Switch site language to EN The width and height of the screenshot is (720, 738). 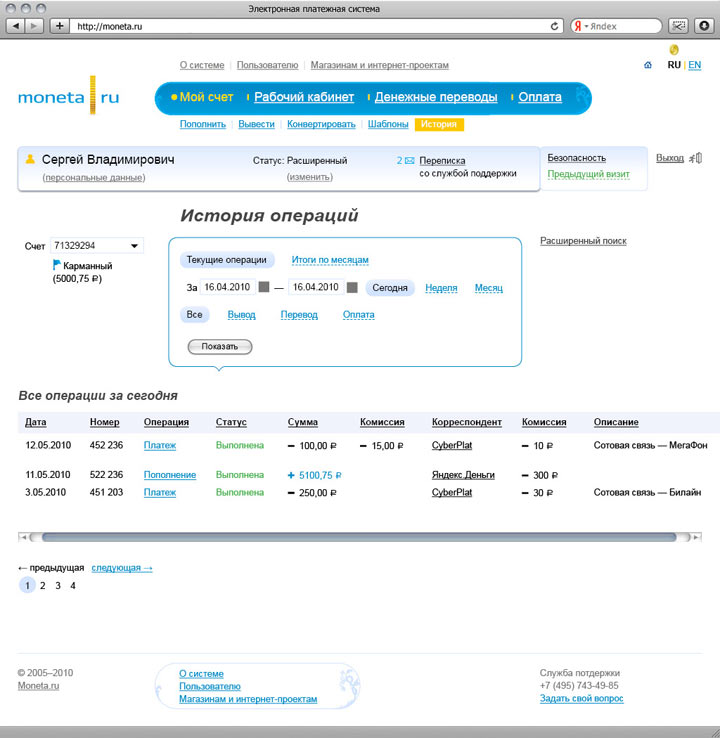pos(695,65)
